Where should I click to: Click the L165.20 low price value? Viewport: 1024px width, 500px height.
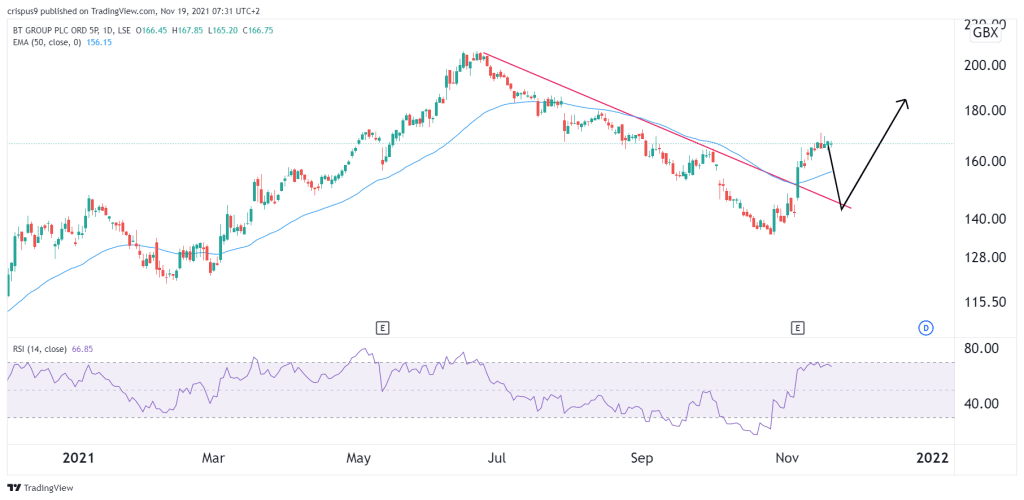[x=223, y=29]
